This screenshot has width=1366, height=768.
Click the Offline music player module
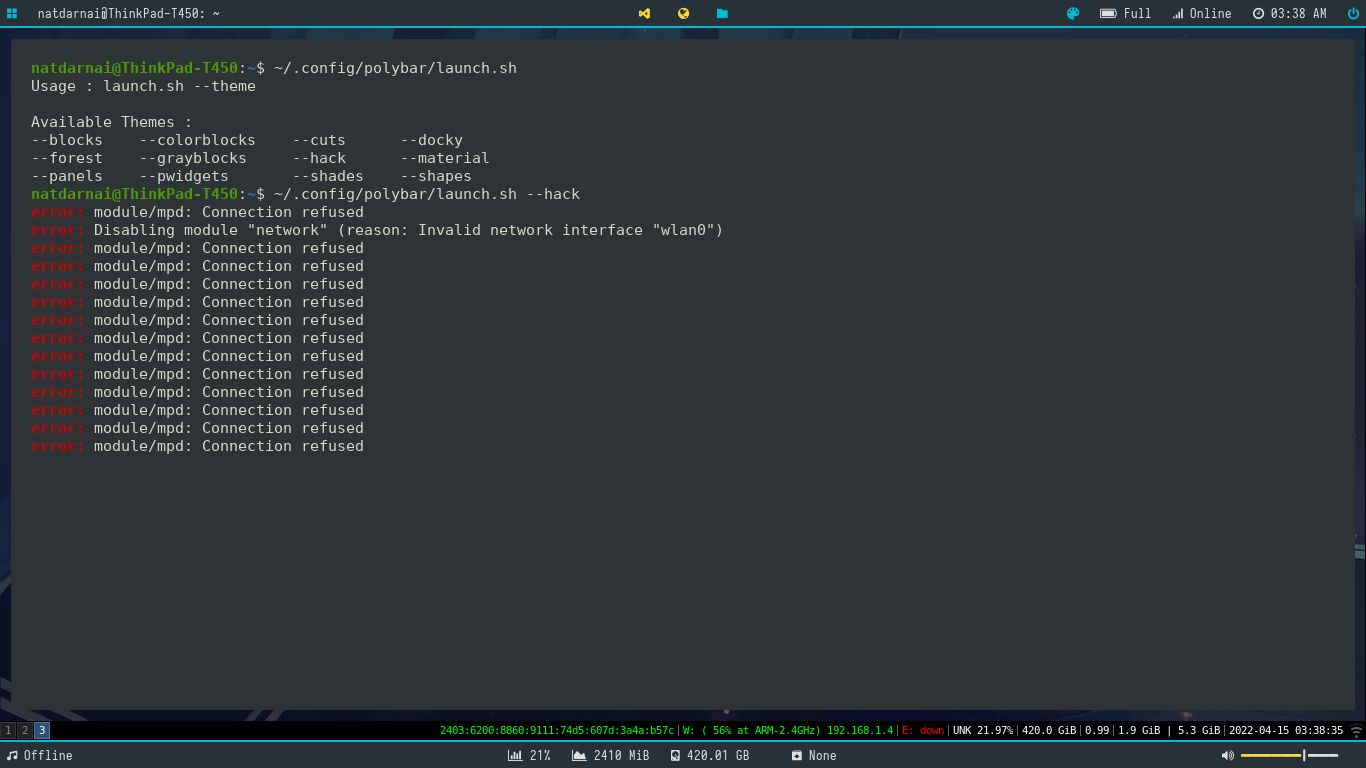pyautogui.click(x=40, y=755)
